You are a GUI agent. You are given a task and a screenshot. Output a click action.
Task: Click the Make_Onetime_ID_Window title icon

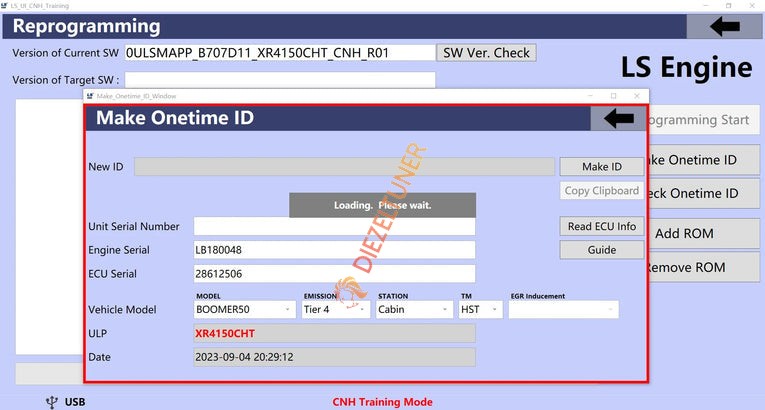pyautogui.click(x=90, y=96)
